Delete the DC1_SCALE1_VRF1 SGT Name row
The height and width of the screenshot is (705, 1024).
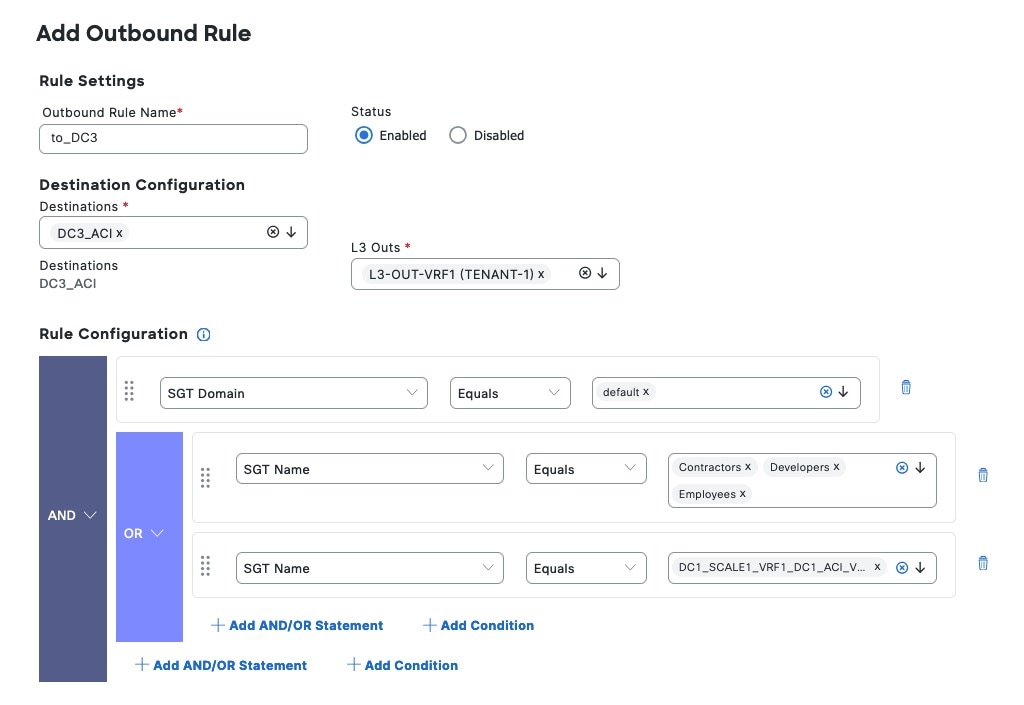click(982, 563)
